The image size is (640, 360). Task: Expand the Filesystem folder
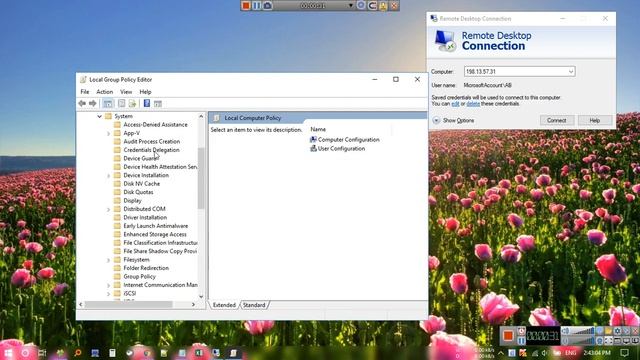point(109,260)
